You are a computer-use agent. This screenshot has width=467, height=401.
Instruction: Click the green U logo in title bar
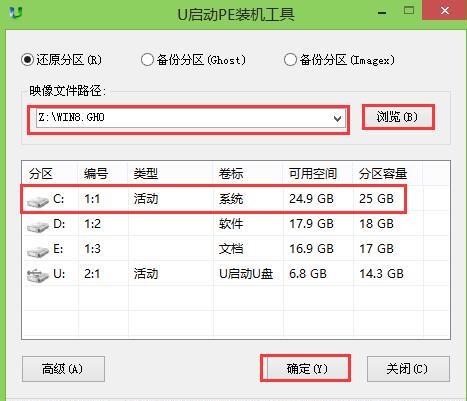(16, 13)
